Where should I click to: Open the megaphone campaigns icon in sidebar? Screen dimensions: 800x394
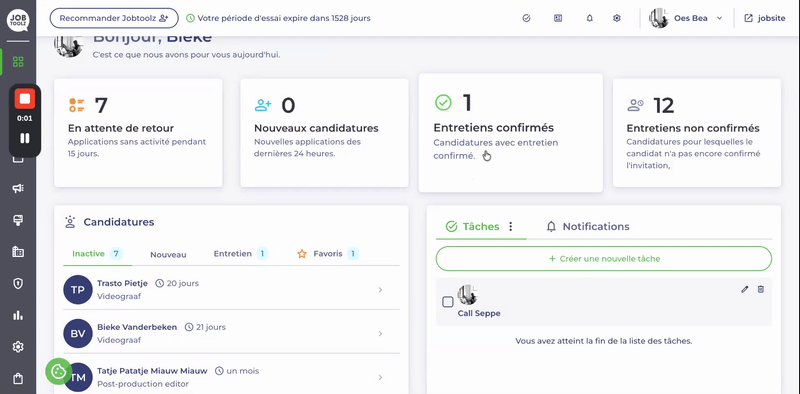pos(18,188)
